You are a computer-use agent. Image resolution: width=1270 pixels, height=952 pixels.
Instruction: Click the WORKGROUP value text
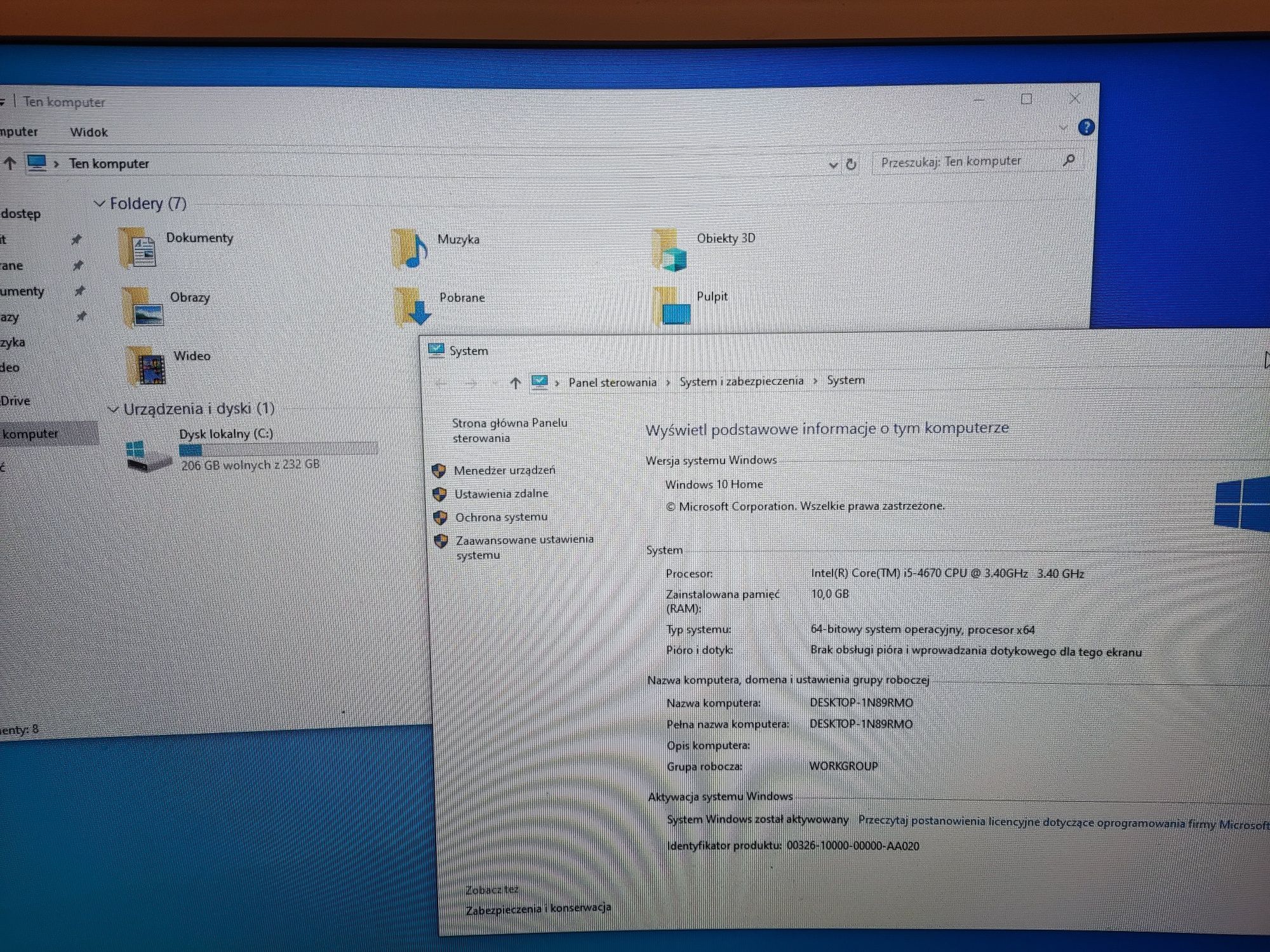pyautogui.click(x=843, y=766)
